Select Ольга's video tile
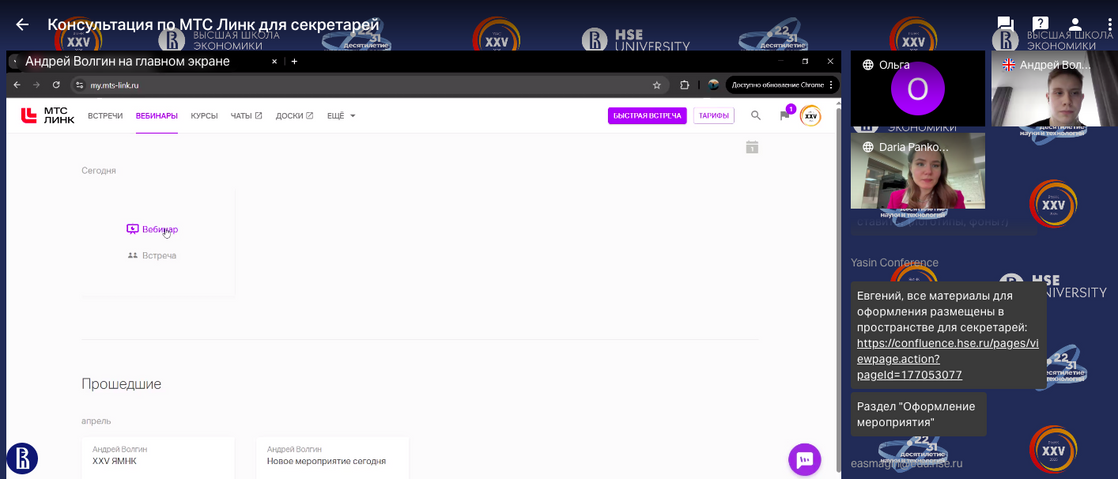 [x=918, y=88]
